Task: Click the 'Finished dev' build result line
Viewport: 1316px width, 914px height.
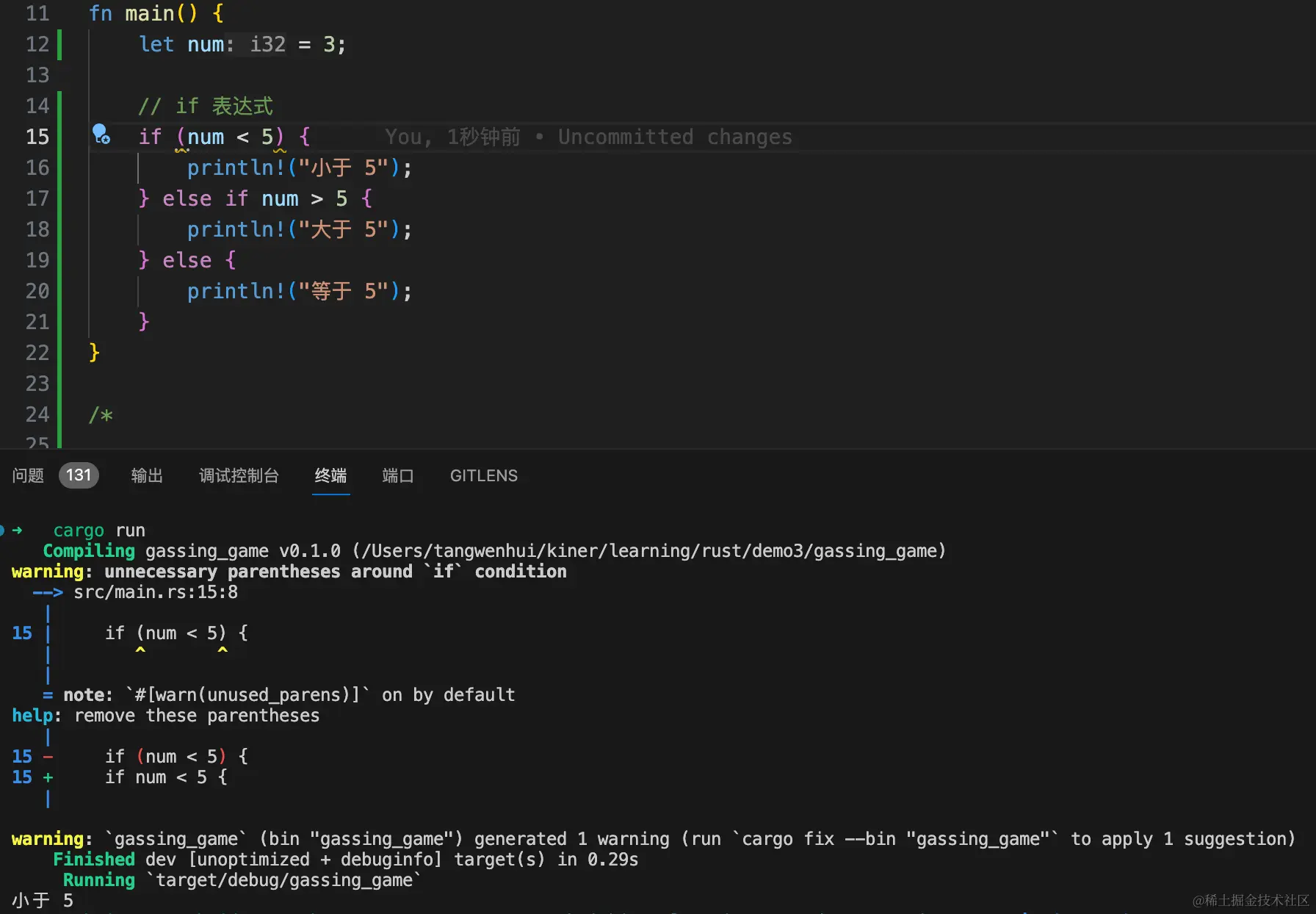Action: point(346,860)
